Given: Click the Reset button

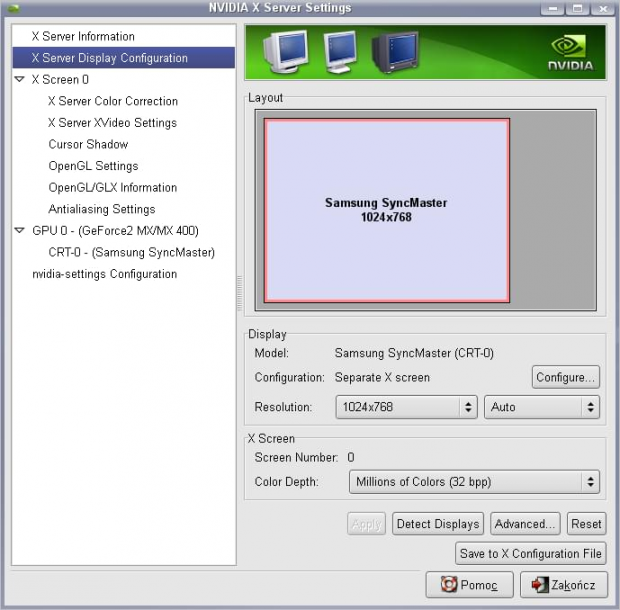Looking at the screenshot, I should coord(586,524).
